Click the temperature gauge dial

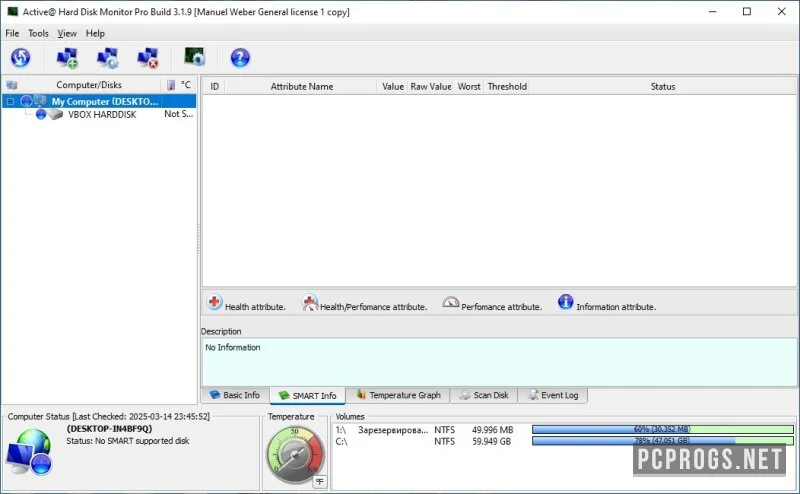point(295,455)
